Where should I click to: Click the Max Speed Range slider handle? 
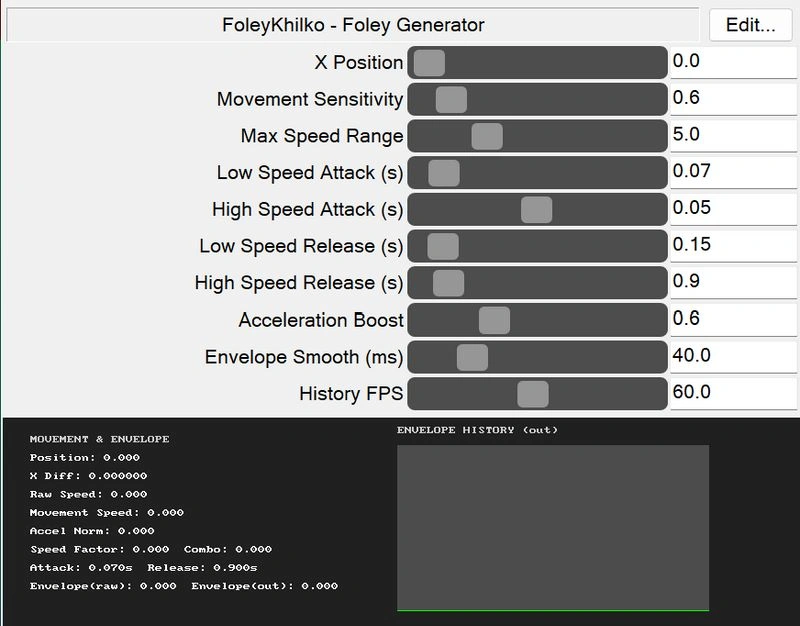487,136
